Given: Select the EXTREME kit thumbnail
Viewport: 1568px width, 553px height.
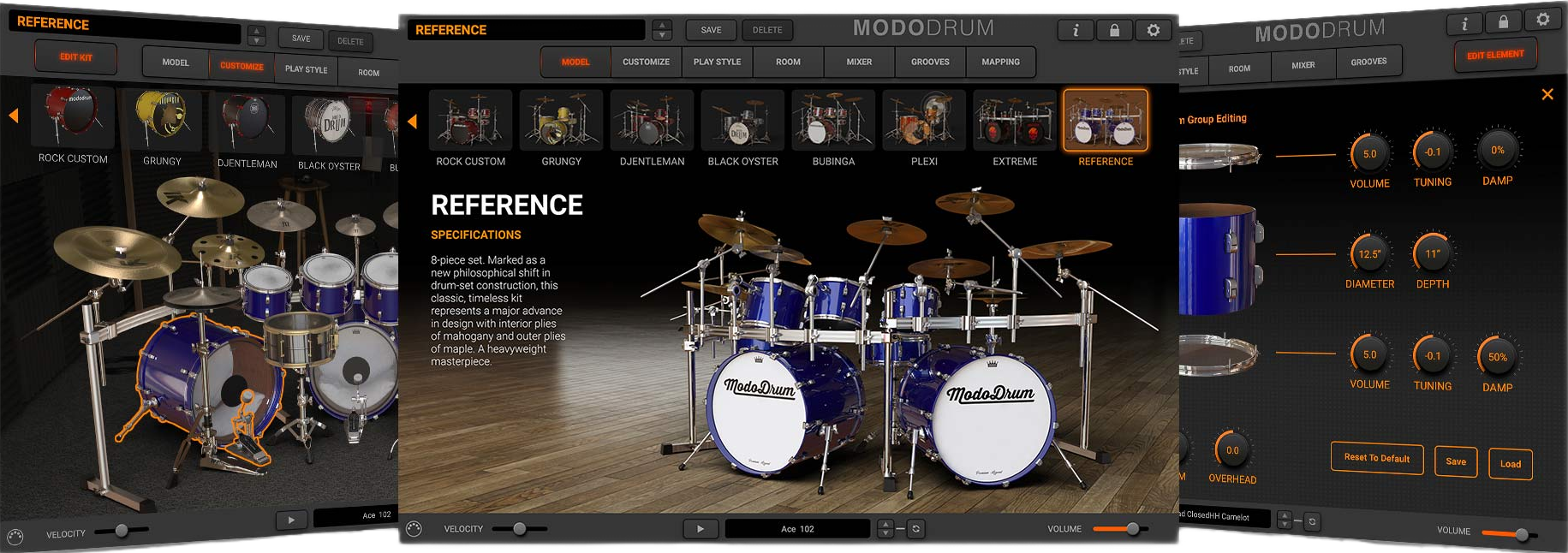Looking at the screenshot, I should (1015, 121).
